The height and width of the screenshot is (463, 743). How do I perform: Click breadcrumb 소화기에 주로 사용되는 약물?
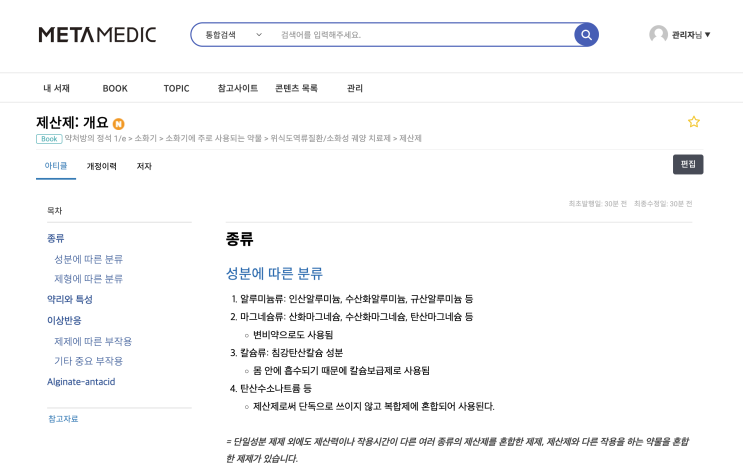point(213,138)
